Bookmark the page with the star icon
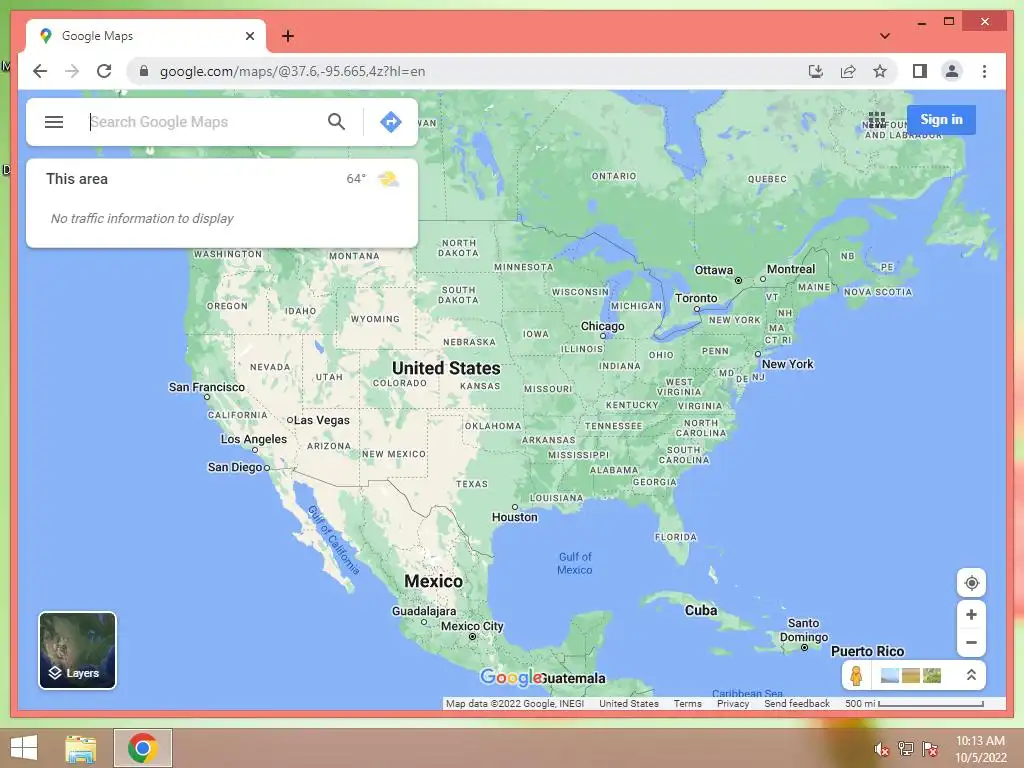 pyautogui.click(x=880, y=71)
